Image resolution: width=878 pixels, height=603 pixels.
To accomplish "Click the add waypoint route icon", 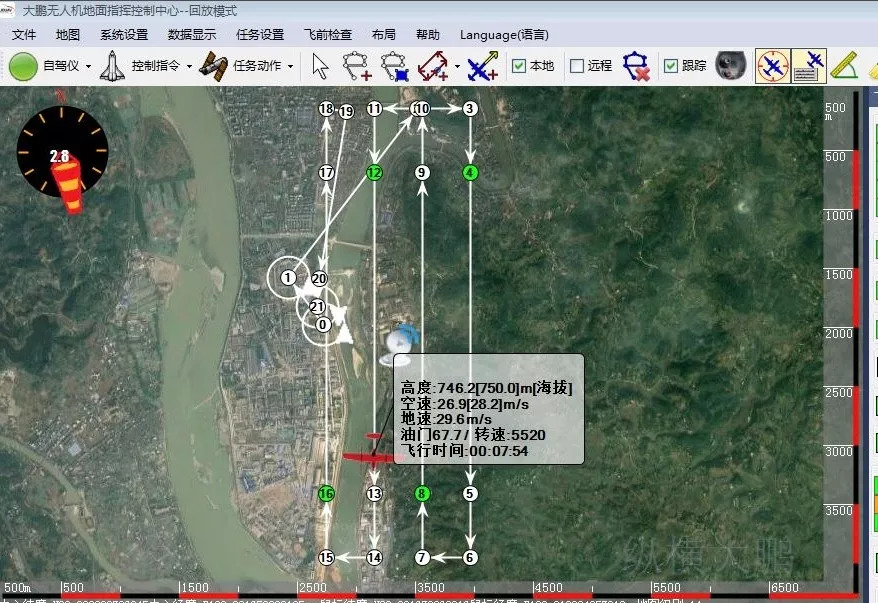I will click(357, 66).
